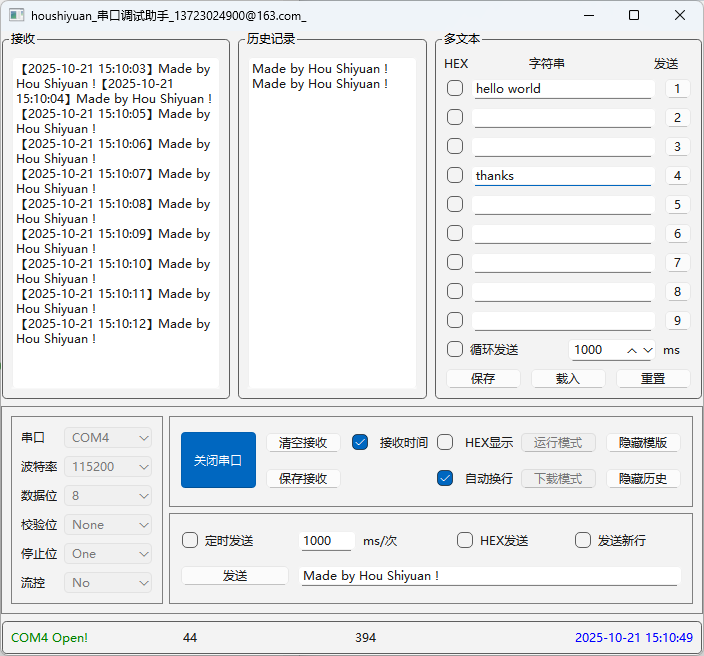The width and height of the screenshot is (704, 656).
Task: Send row 2 with button 2
Action: 677,118
